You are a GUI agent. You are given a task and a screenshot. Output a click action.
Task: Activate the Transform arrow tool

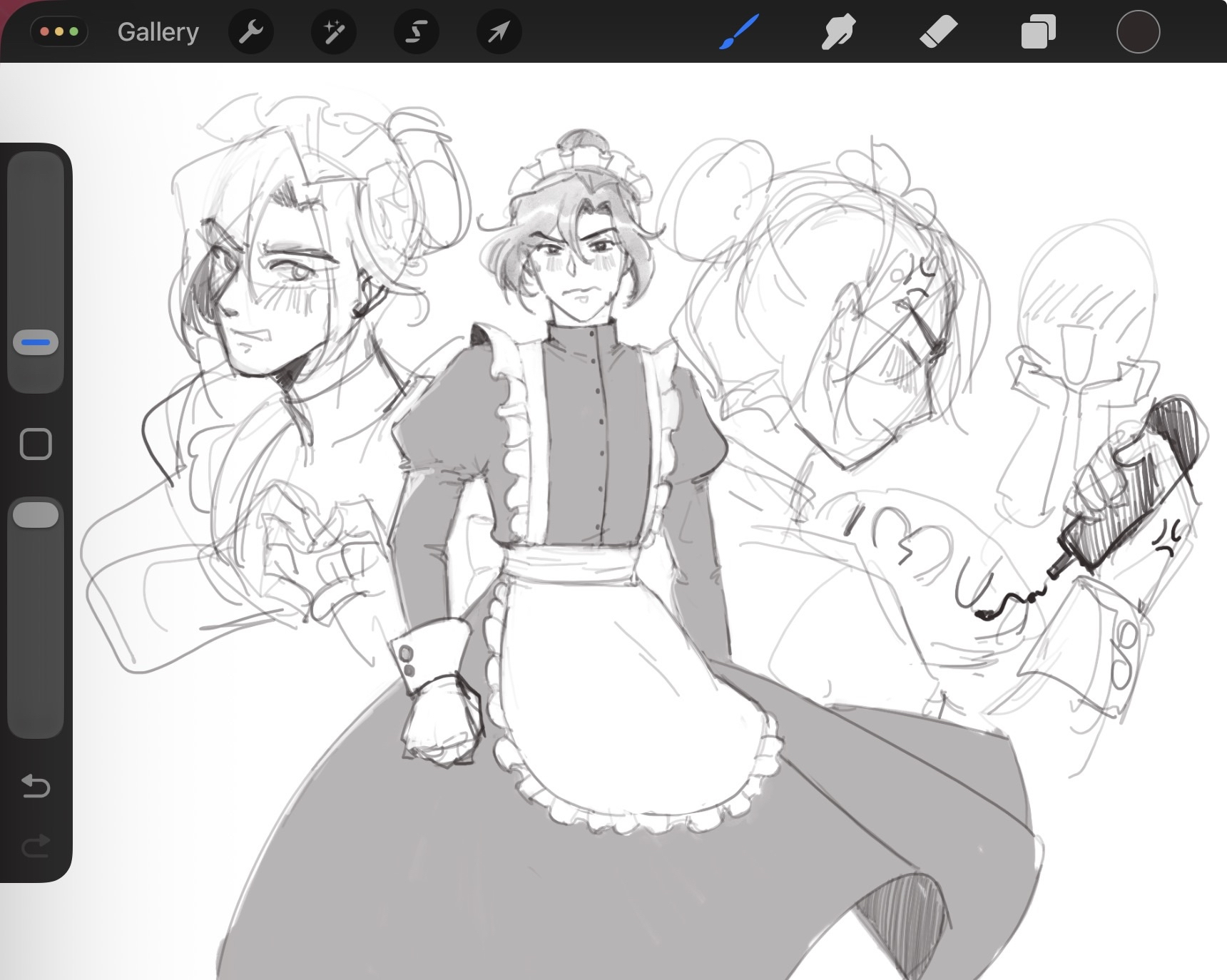click(x=499, y=32)
